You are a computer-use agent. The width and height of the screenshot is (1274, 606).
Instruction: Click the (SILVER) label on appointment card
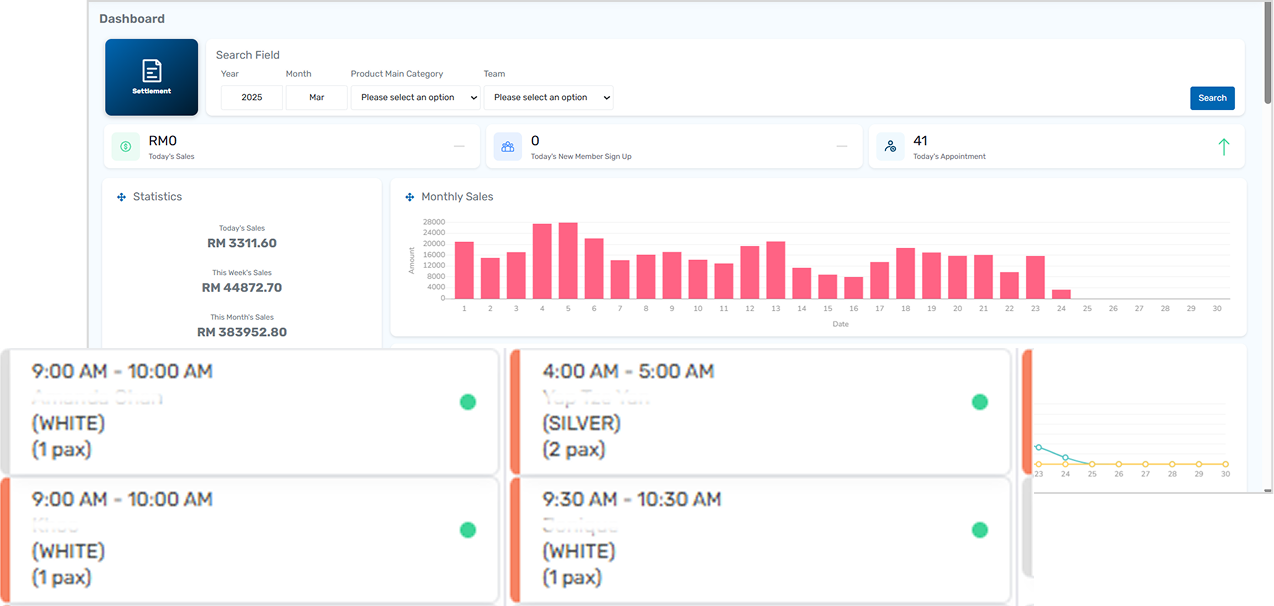click(x=582, y=423)
